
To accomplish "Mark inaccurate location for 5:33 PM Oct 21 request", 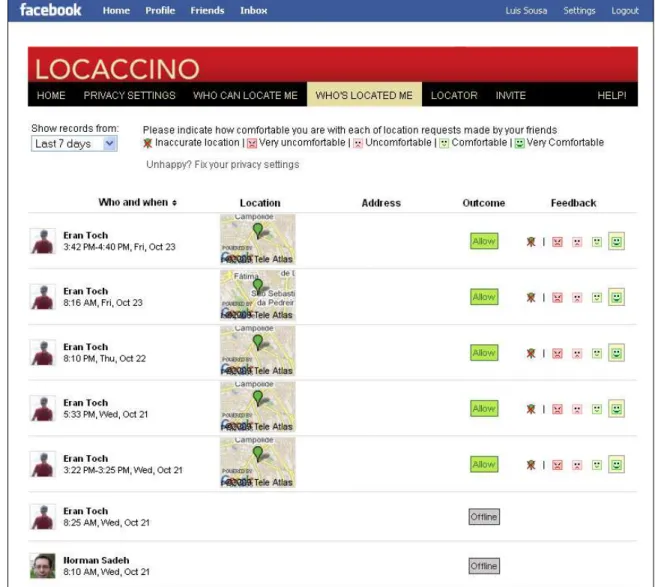I will [x=531, y=409].
